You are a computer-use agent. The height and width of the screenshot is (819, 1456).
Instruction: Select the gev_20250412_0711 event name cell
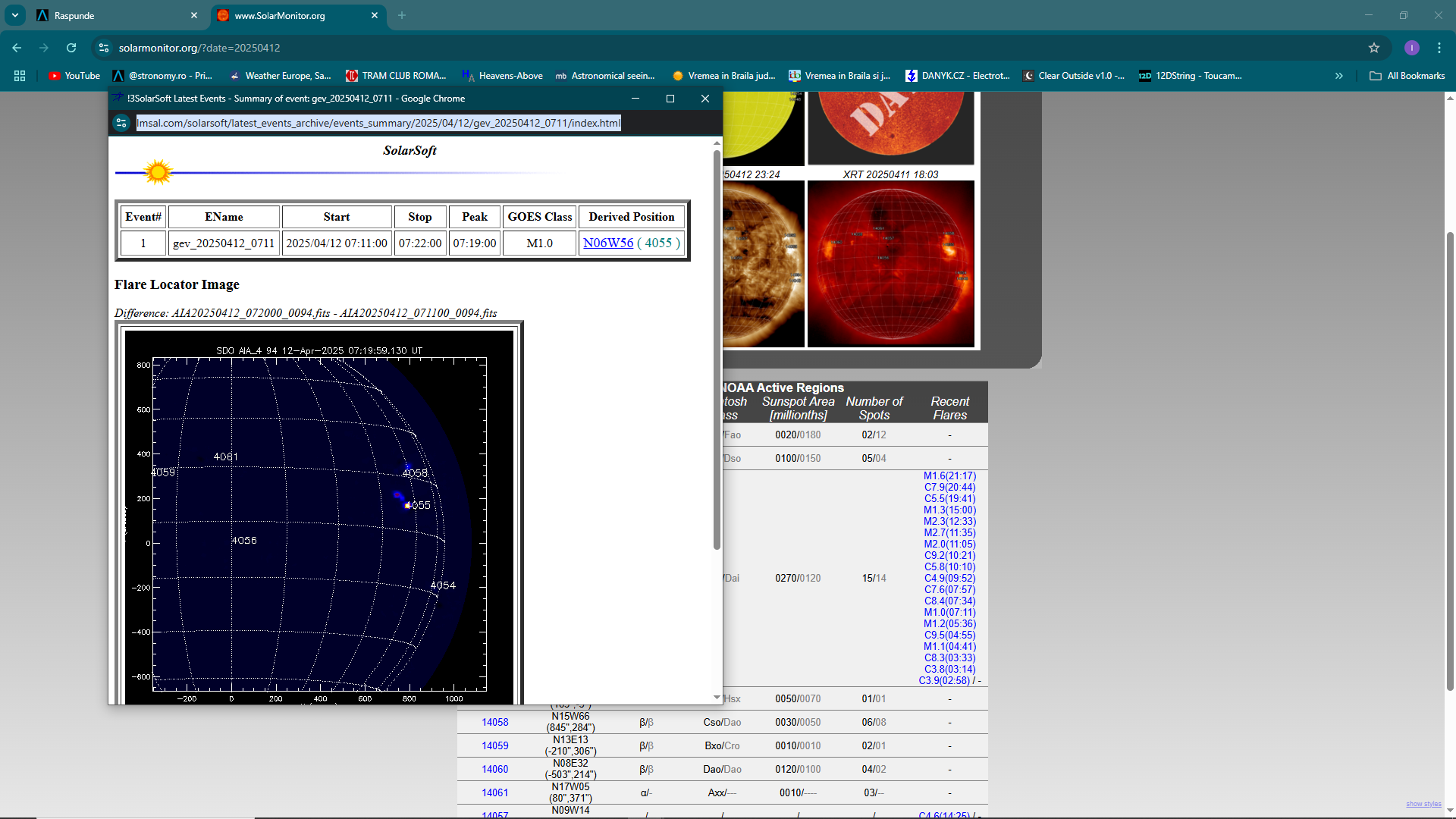[x=224, y=243]
